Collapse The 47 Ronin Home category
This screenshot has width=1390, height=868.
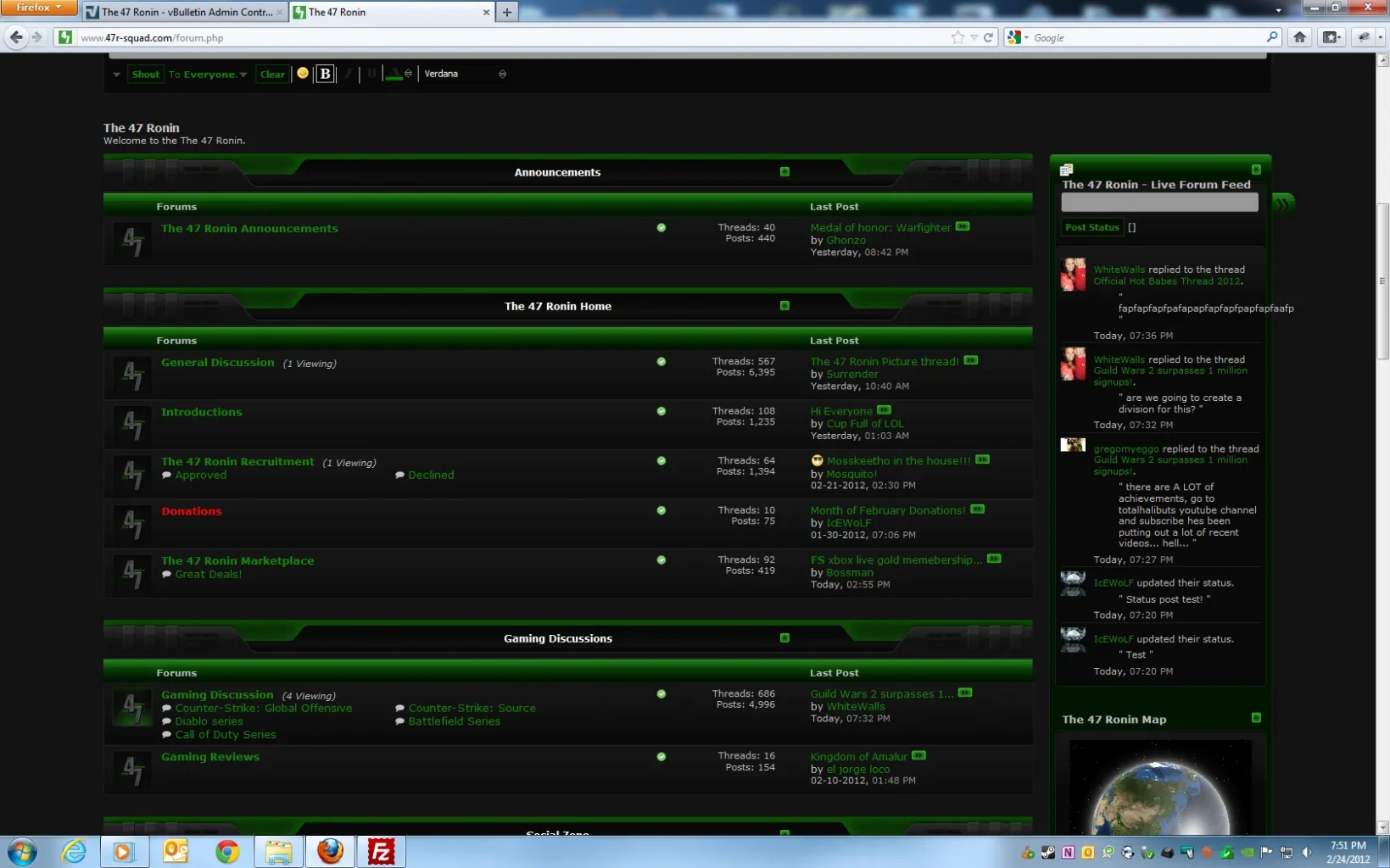(784, 305)
